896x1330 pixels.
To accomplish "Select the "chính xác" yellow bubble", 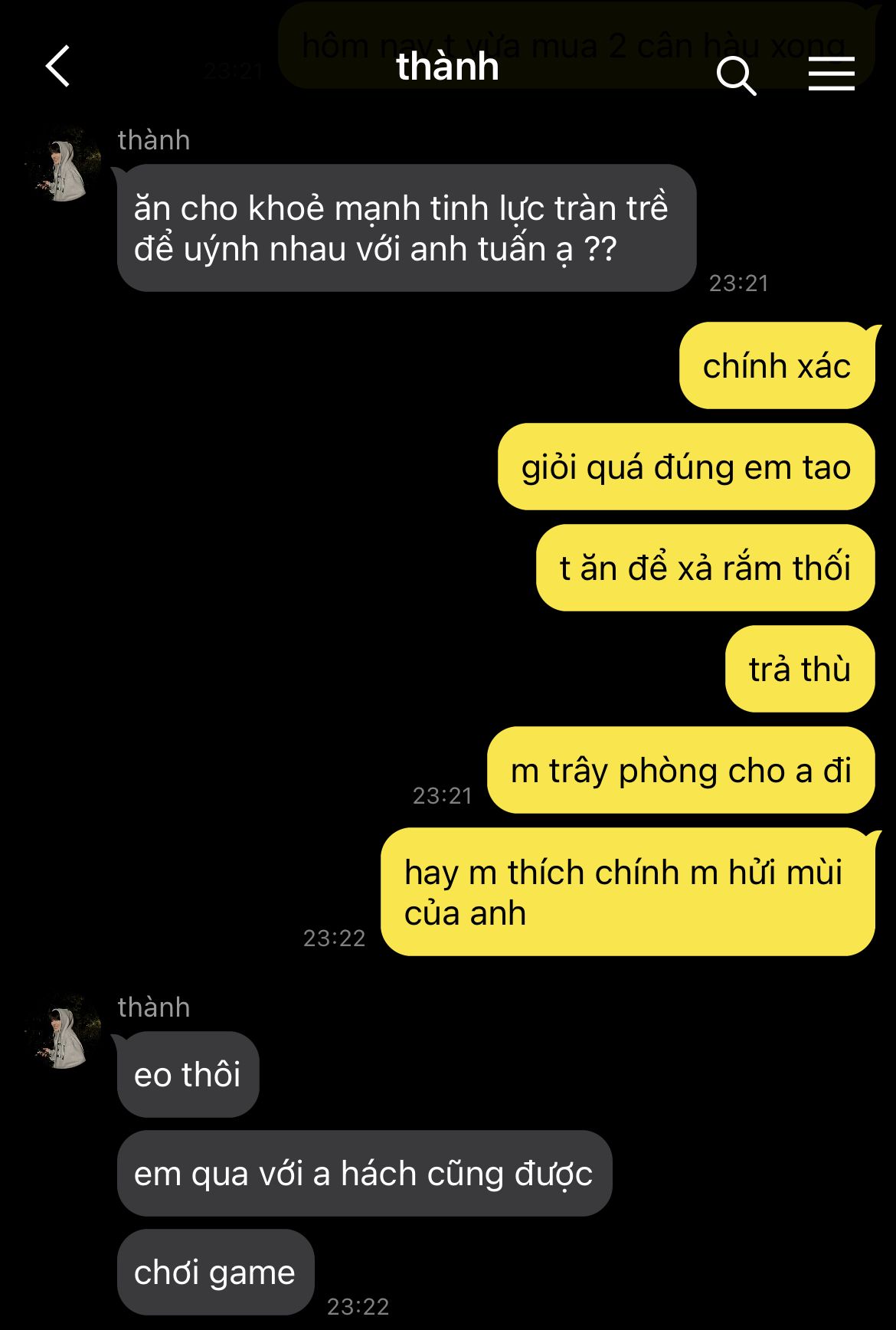I will (777, 365).
